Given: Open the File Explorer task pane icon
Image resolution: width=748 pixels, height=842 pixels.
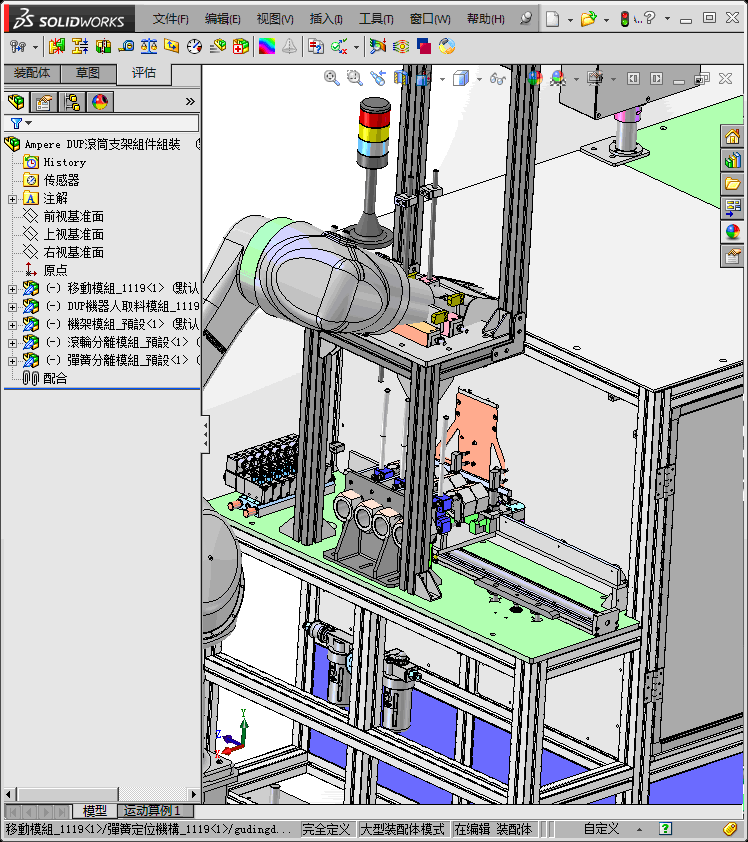Looking at the screenshot, I should 733,184.
